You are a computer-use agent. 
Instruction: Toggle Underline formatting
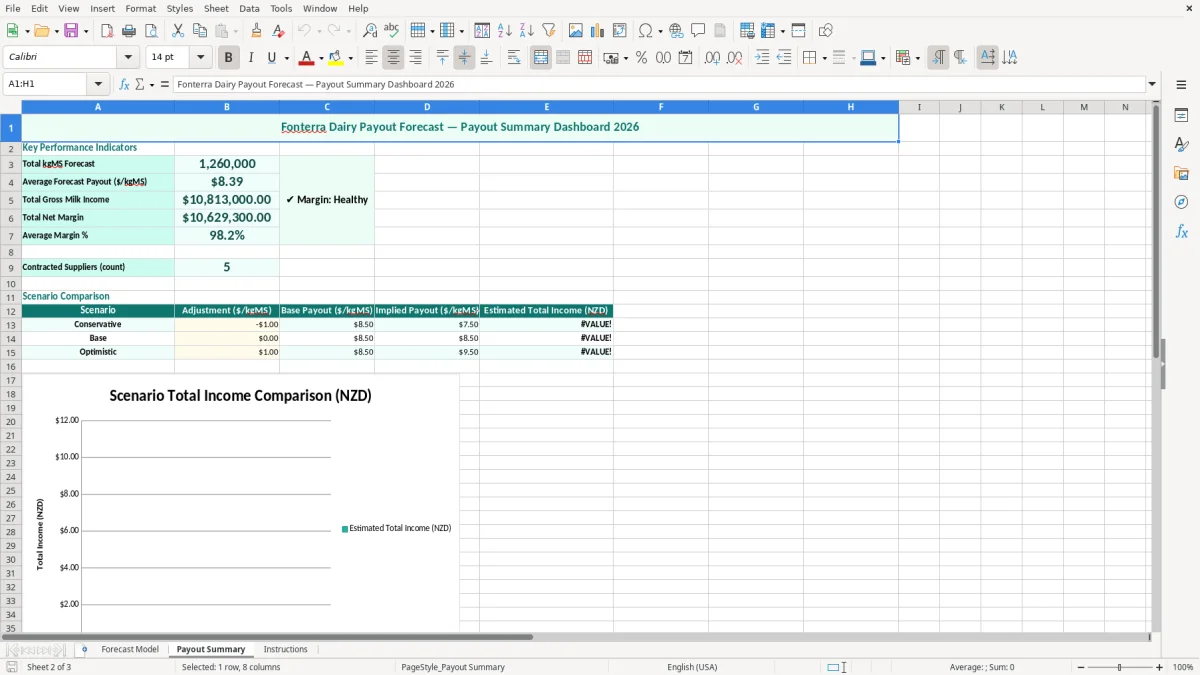pos(271,58)
